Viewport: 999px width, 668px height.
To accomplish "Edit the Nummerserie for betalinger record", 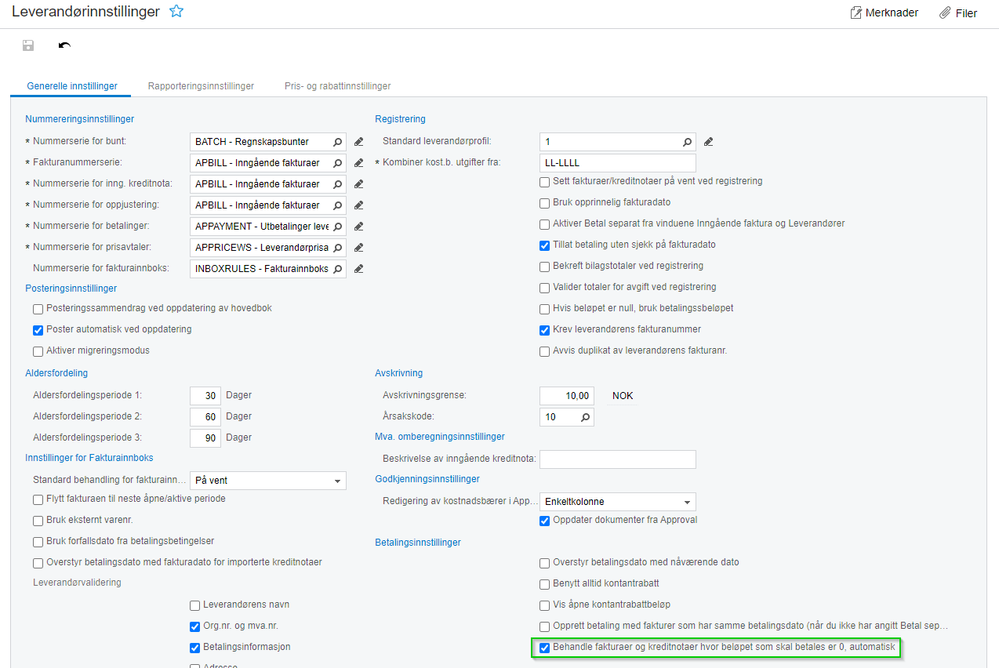I will (359, 226).
